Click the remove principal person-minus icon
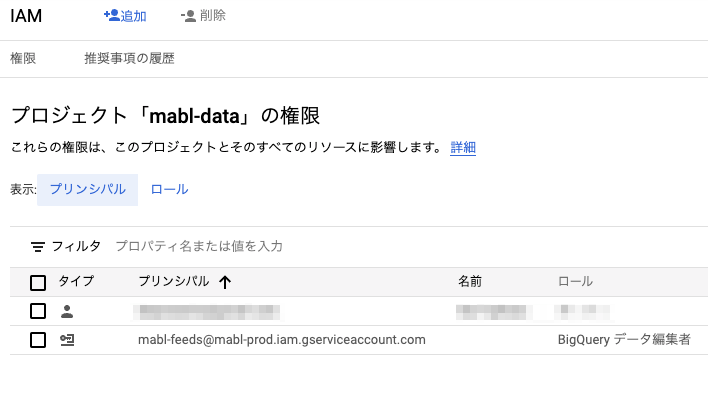 tap(188, 15)
